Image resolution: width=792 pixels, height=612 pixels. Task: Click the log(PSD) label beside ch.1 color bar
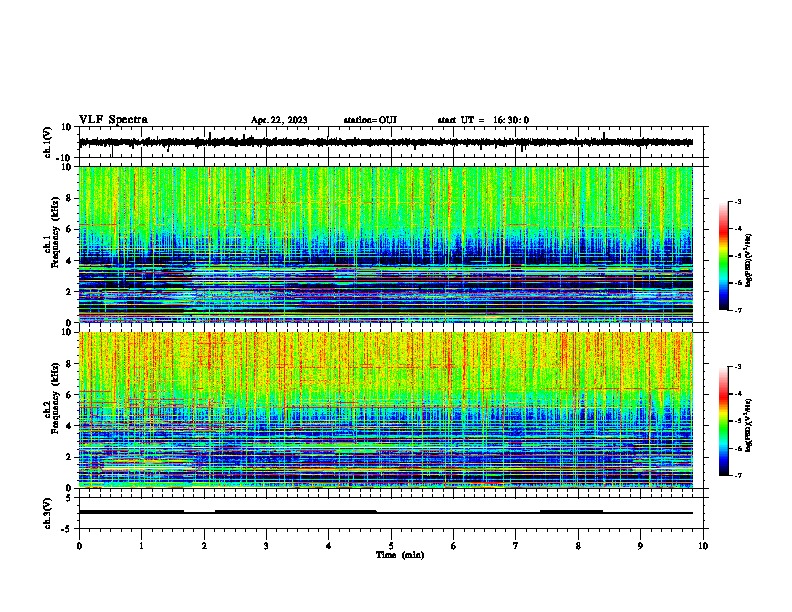749,261
